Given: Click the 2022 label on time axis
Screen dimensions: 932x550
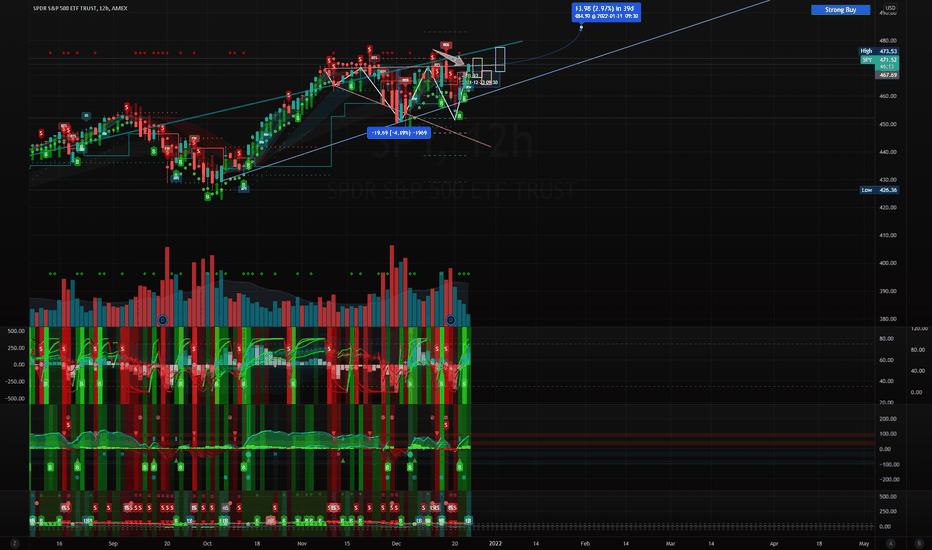Looking at the screenshot, I should pos(495,543).
